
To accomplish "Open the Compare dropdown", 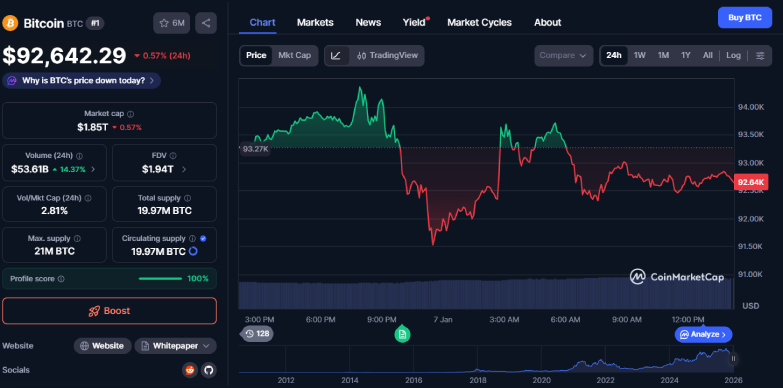I will coord(563,55).
